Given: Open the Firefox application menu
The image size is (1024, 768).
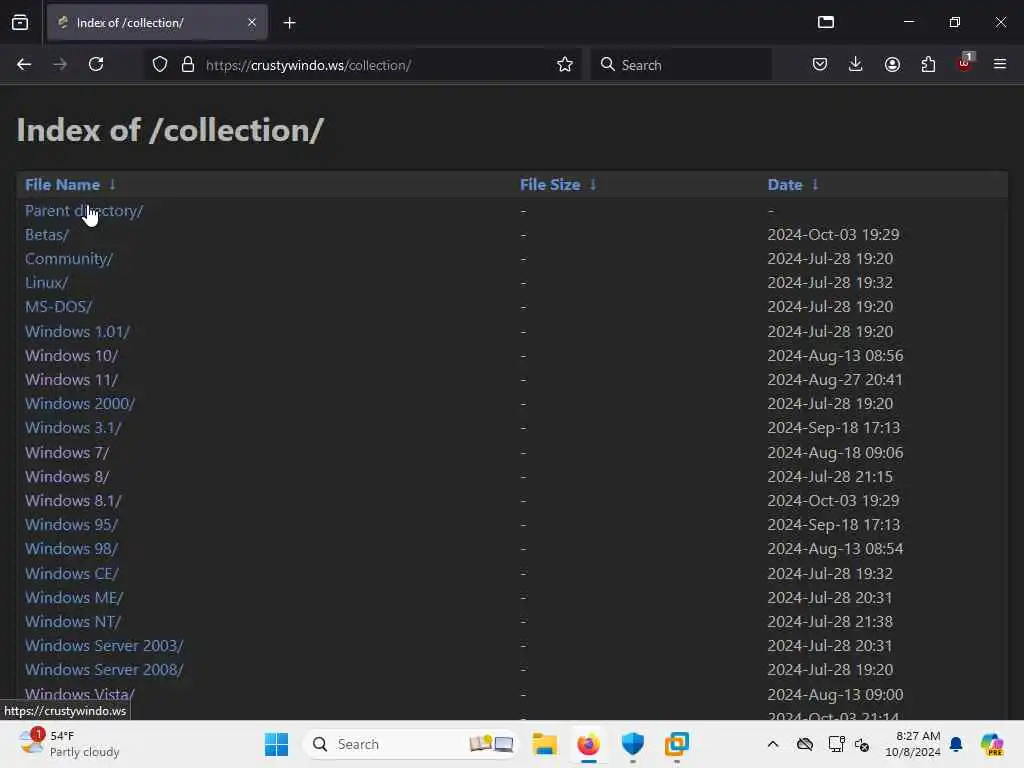Looking at the screenshot, I should point(1000,65).
